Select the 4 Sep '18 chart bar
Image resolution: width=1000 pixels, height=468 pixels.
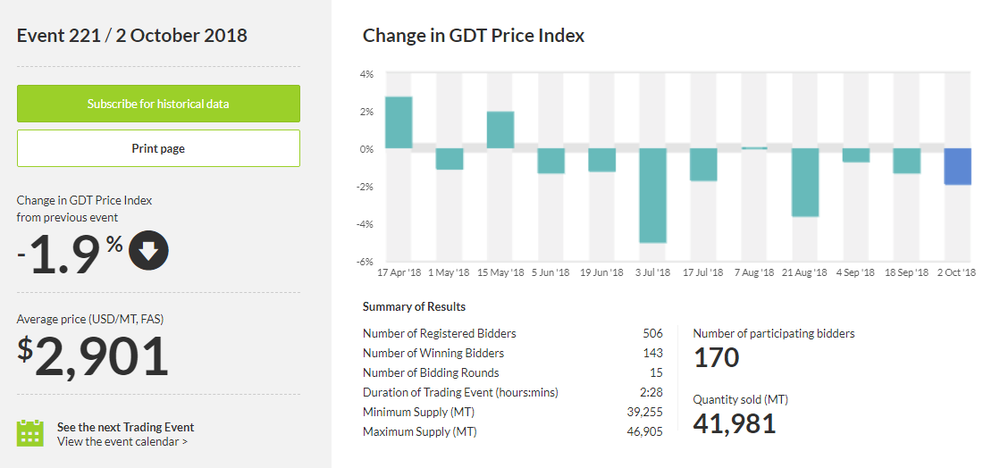pyautogui.click(x=856, y=155)
